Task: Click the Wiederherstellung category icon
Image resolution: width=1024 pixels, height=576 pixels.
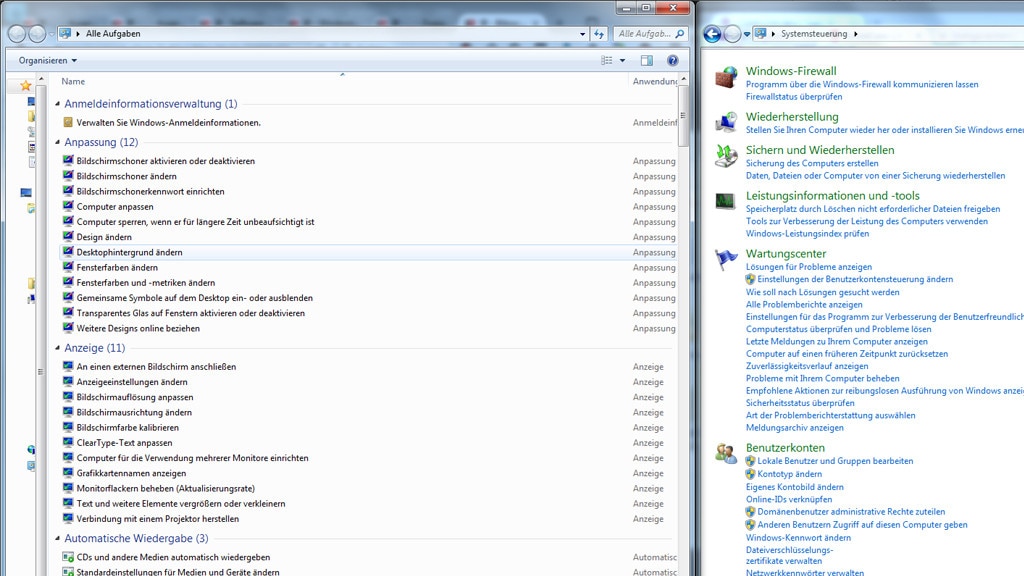Action: point(726,121)
